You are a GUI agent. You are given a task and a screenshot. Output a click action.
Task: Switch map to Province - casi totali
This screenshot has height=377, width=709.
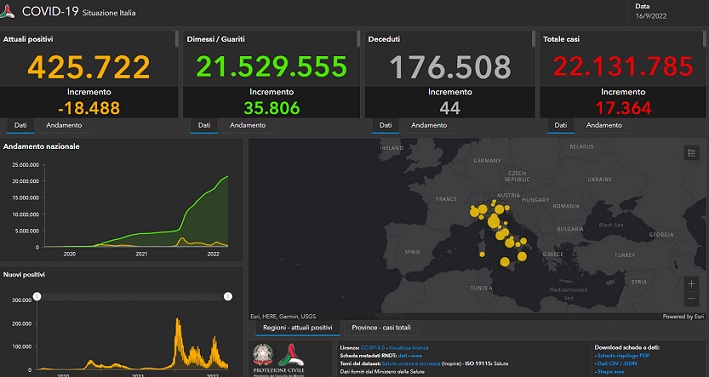(381, 327)
